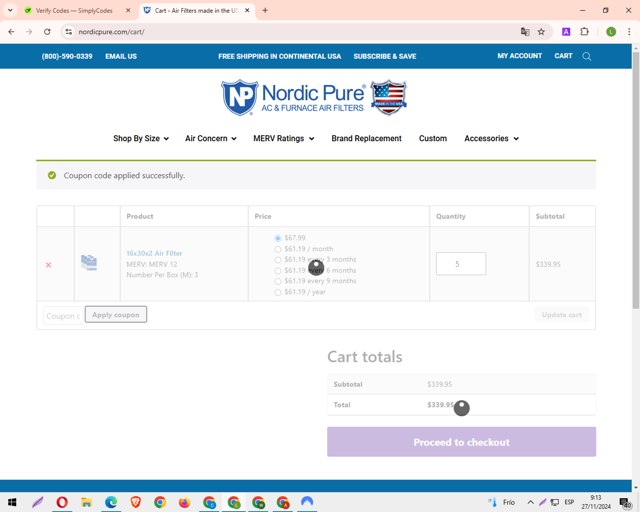This screenshot has height=512, width=640.
Task: Open Brave browser from the taskbar
Action: [136, 502]
